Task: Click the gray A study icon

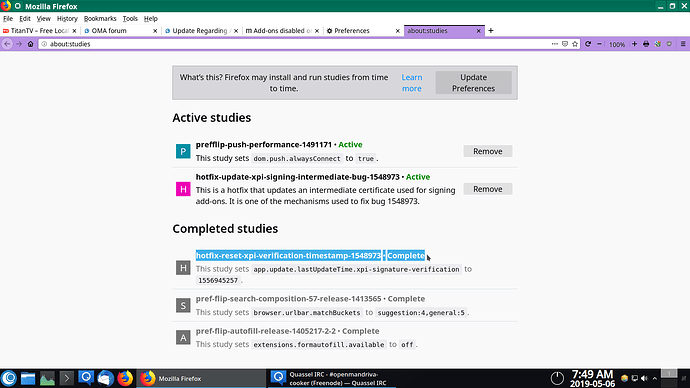Action: coord(183,337)
